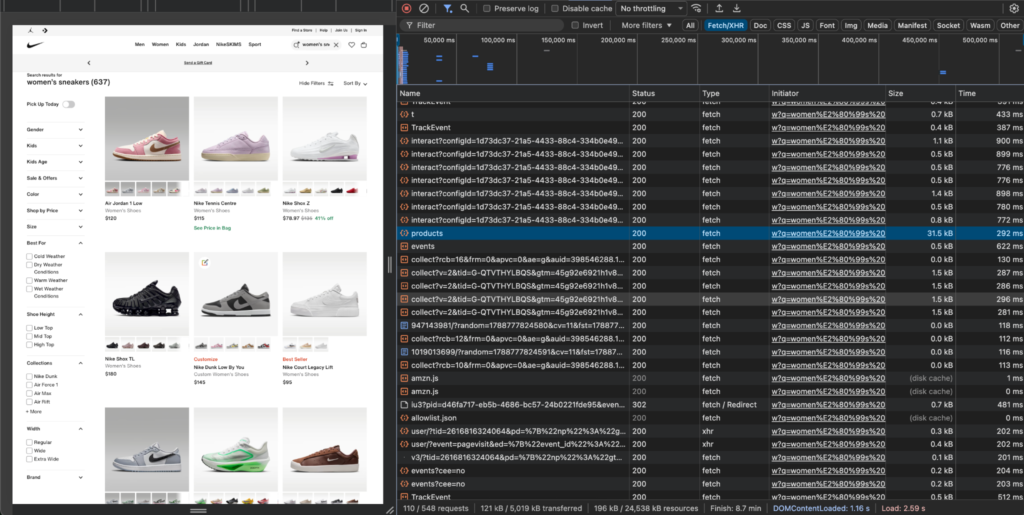Toggle the DevTools filter funnel icon
This screenshot has width=1024, height=515.
(447, 8)
